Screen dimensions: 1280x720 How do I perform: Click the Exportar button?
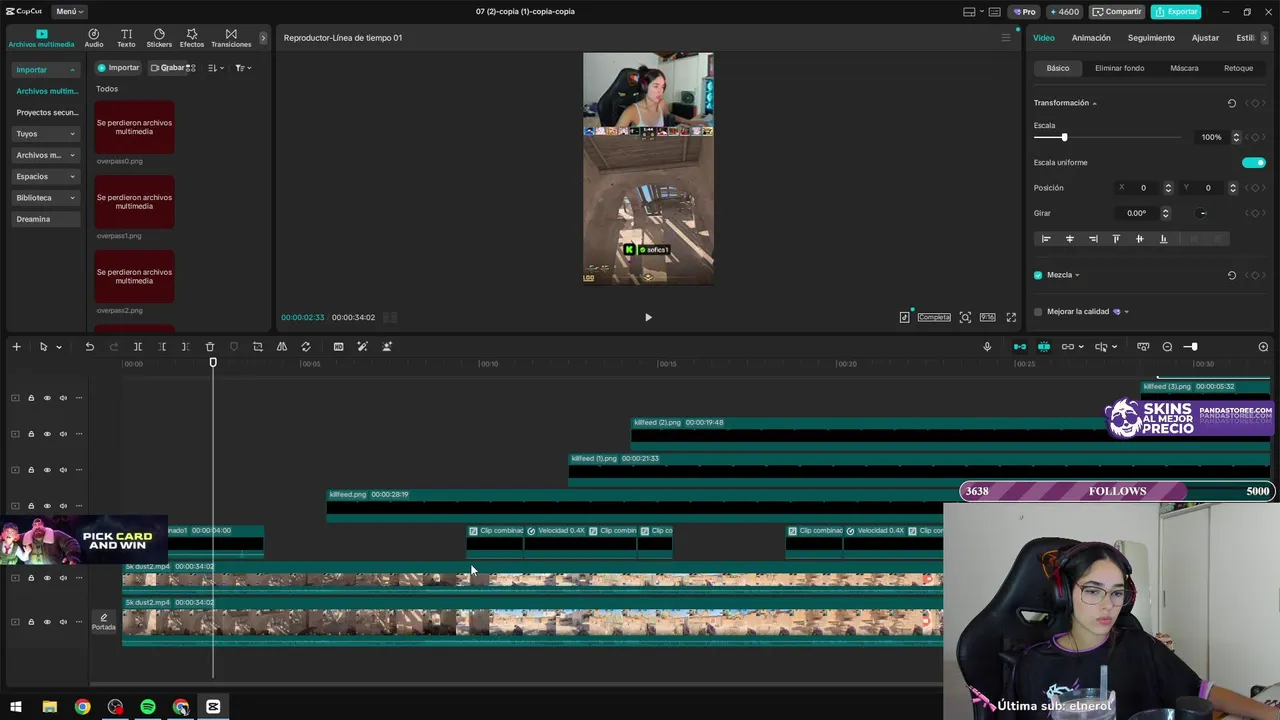pos(1176,11)
